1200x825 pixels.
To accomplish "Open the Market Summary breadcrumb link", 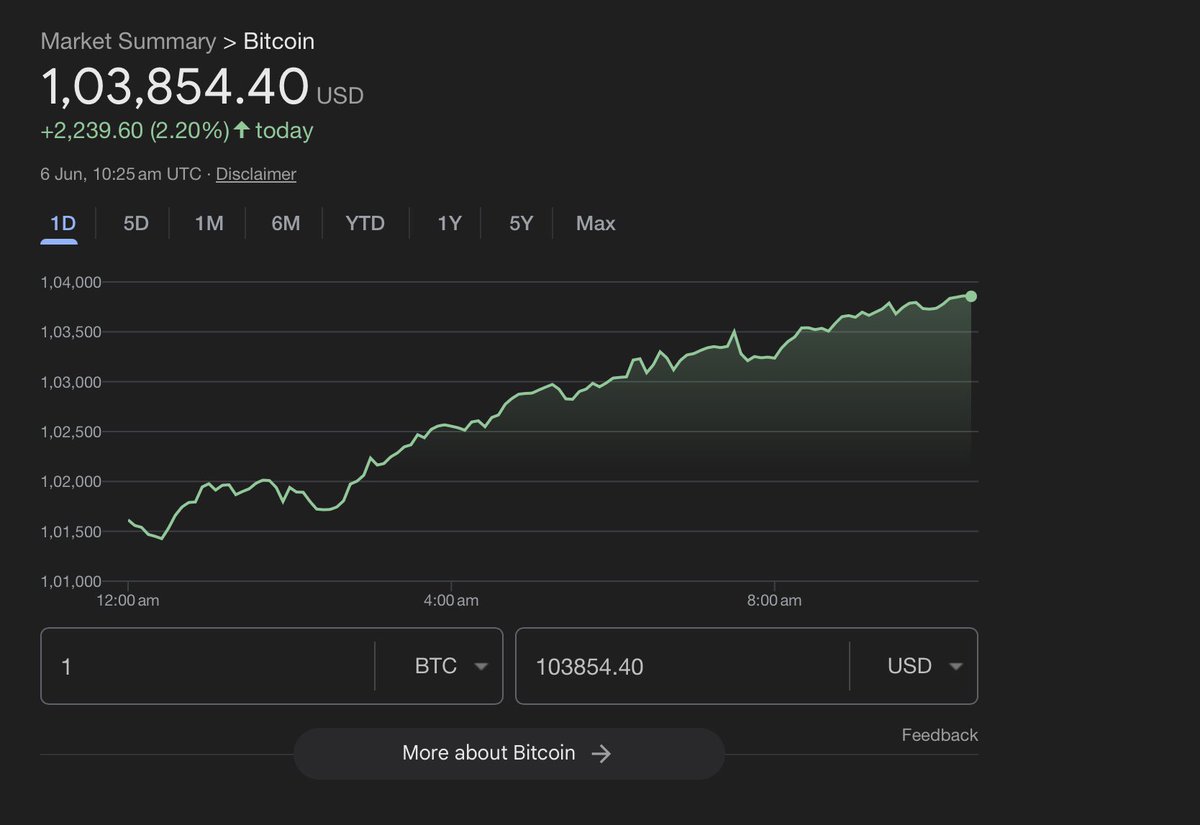I will click(128, 42).
